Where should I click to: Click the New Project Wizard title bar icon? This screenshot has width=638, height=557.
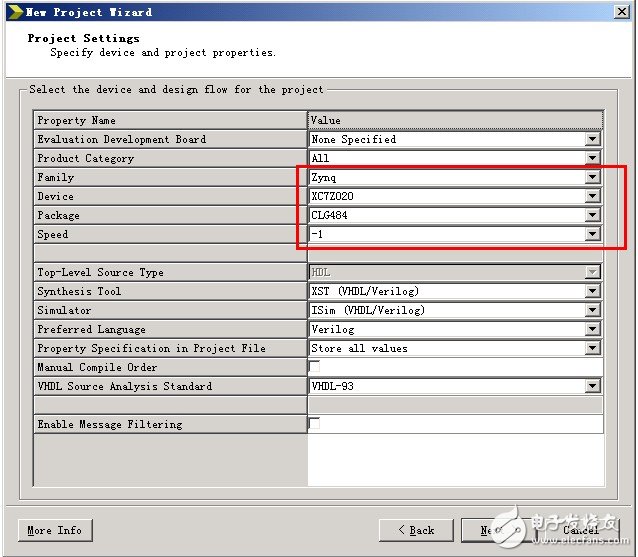click(x=13, y=12)
